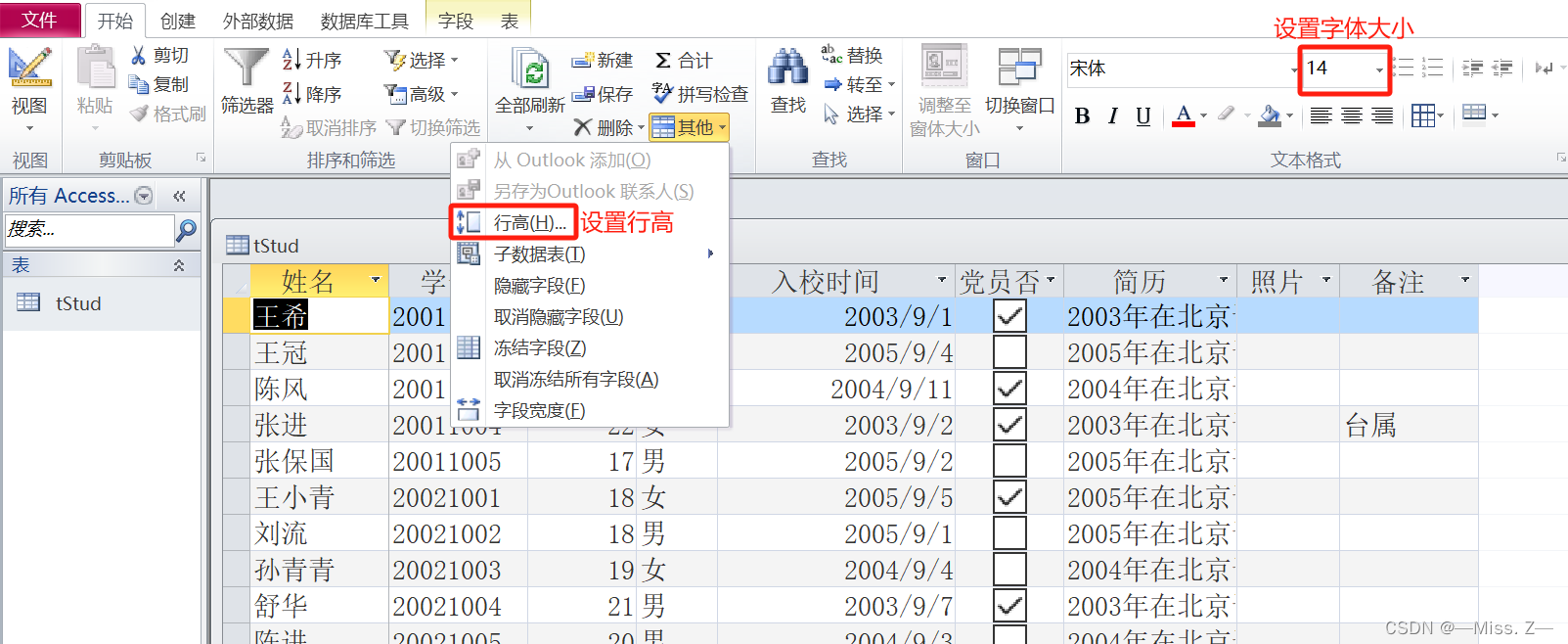Sort ascending with 升序
This screenshot has height=644, width=1568.
coord(312,60)
